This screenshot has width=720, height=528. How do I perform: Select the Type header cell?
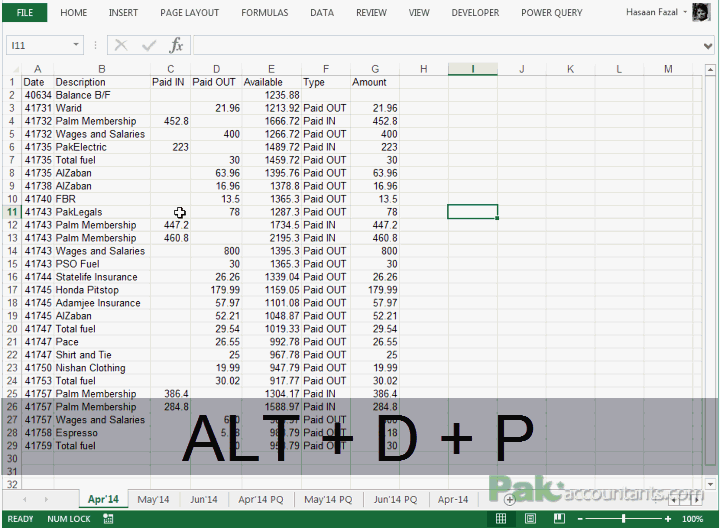326,82
